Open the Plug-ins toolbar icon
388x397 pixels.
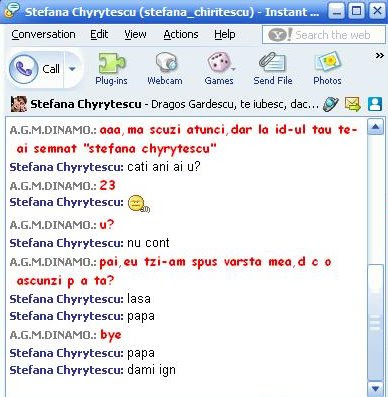(111, 69)
